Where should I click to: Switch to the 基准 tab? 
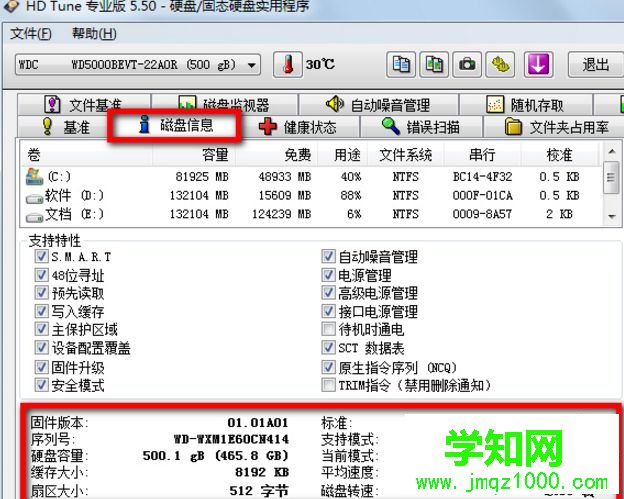click(x=64, y=127)
